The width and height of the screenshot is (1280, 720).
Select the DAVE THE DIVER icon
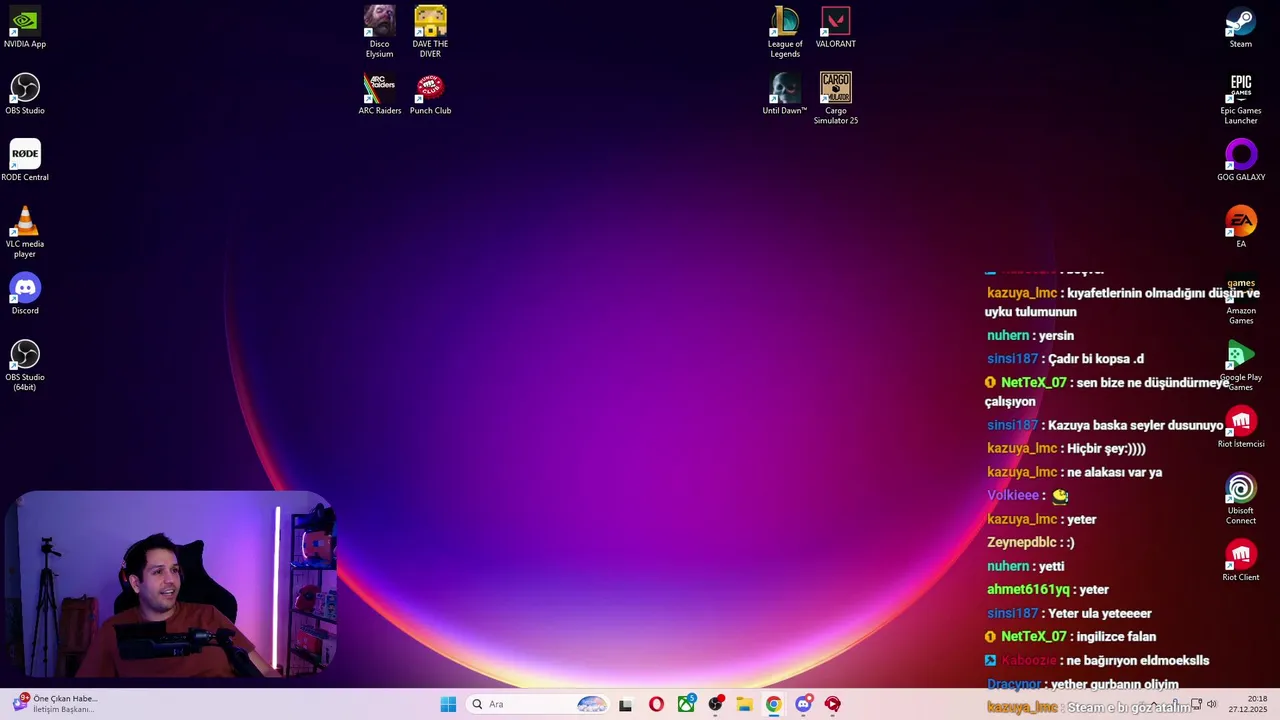click(x=430, y=31)
